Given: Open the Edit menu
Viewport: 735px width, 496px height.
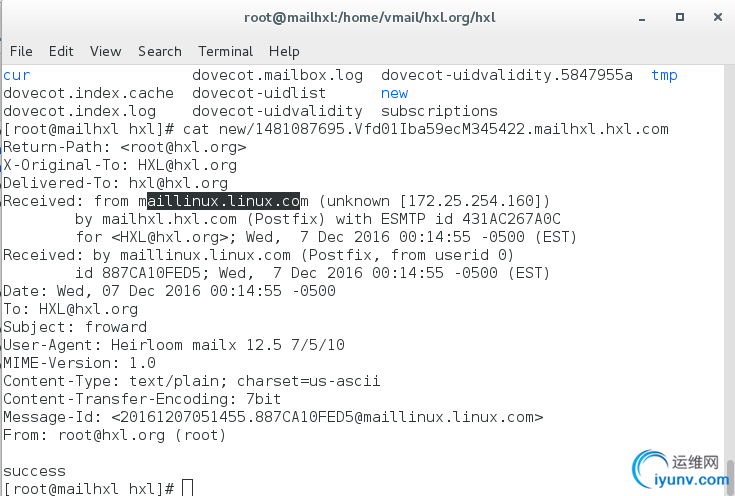Looking at the screenshot, I should (61, 51).
